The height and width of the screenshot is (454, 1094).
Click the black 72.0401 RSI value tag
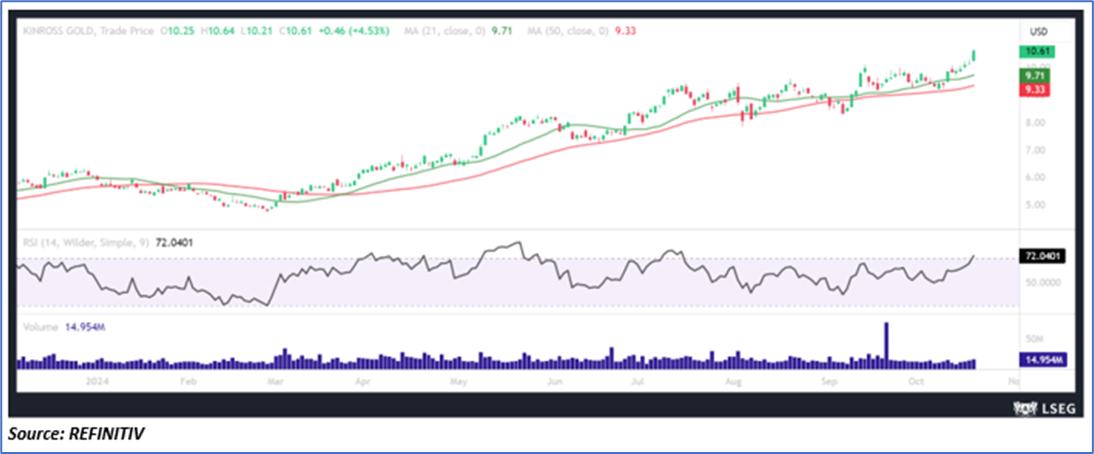(1040, 257)
